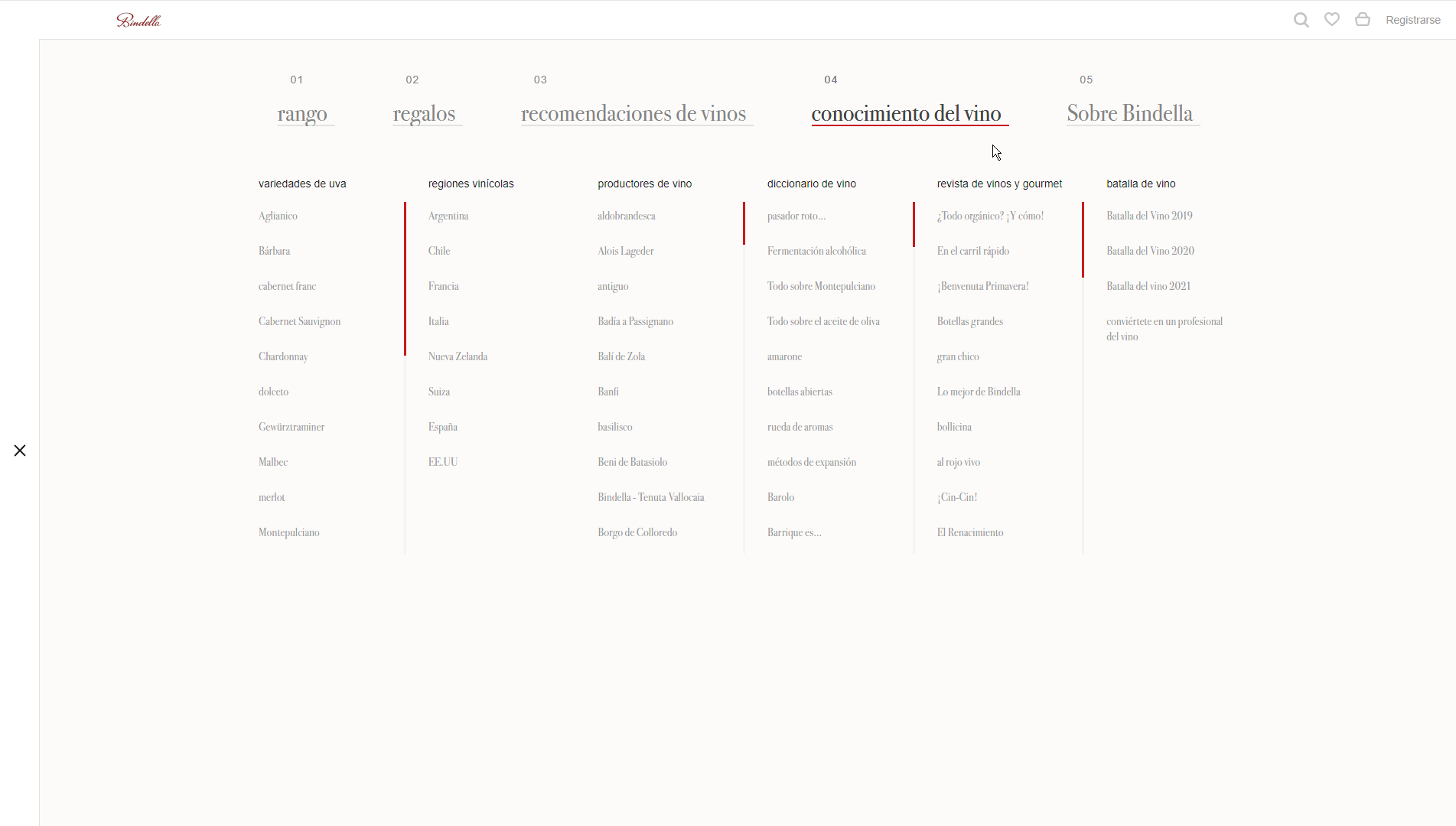Open the shopping bag icon
This screenshot has width=1456, height=826.
point(1363,19)
